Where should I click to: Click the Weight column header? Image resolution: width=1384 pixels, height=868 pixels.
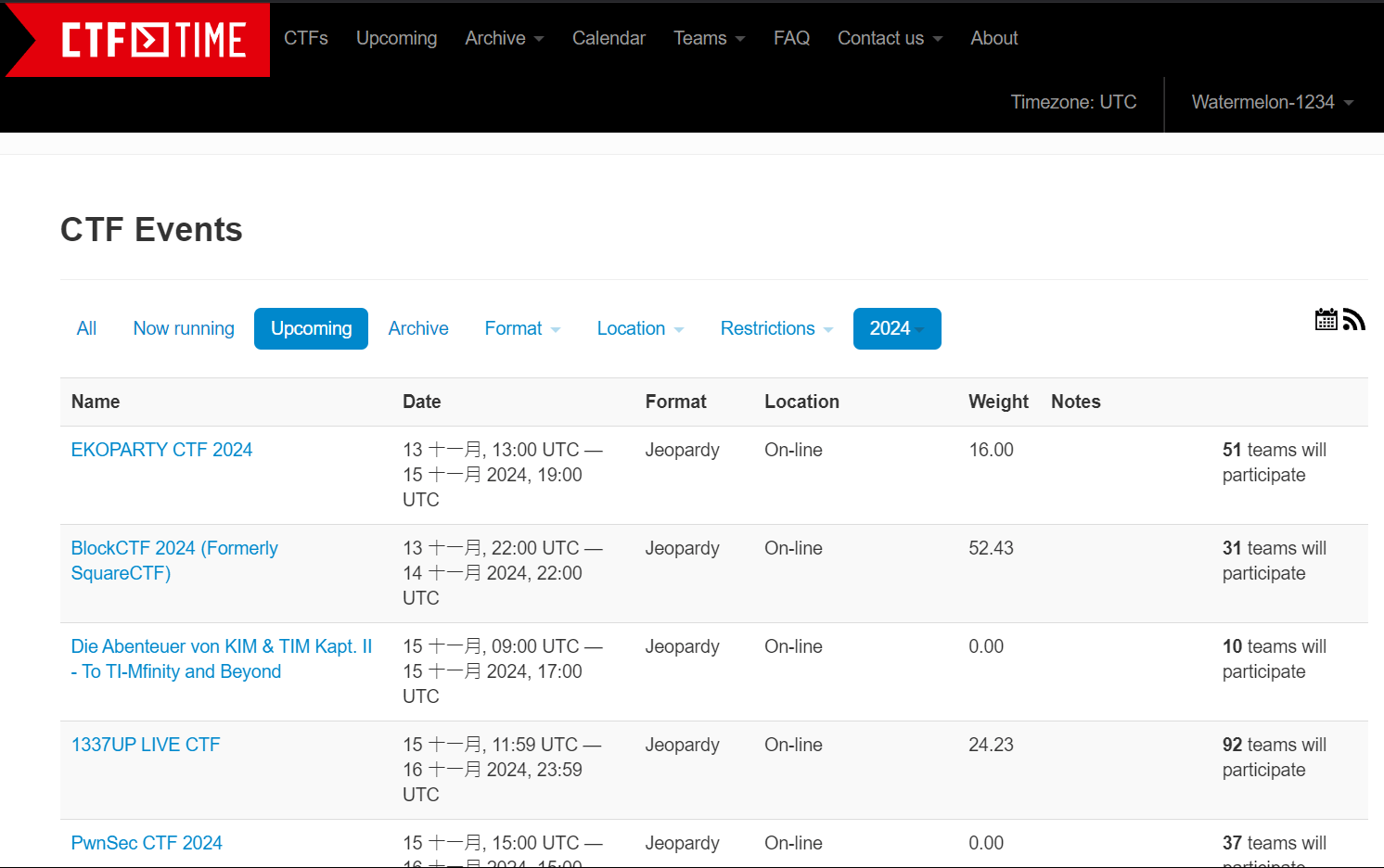point(999,402)
